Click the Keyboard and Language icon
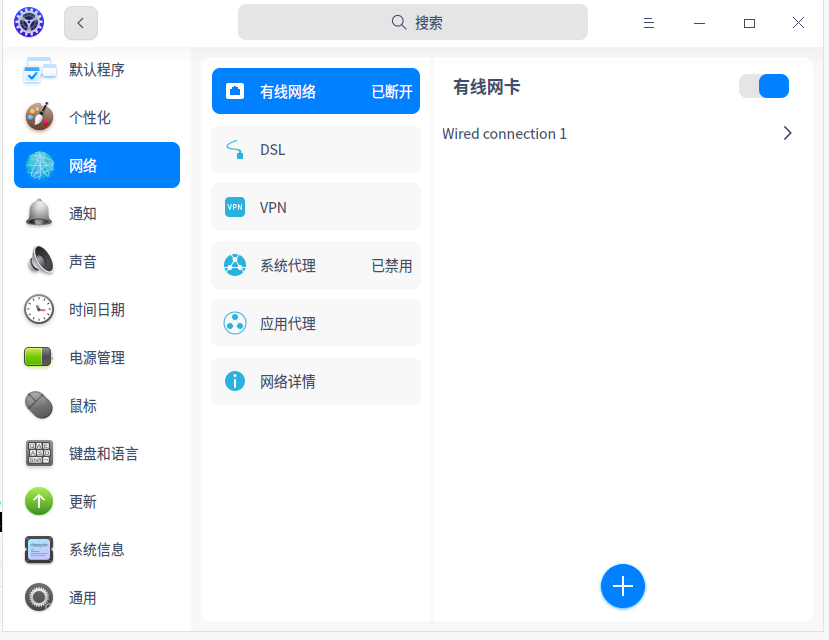 (x=39, y=453)
